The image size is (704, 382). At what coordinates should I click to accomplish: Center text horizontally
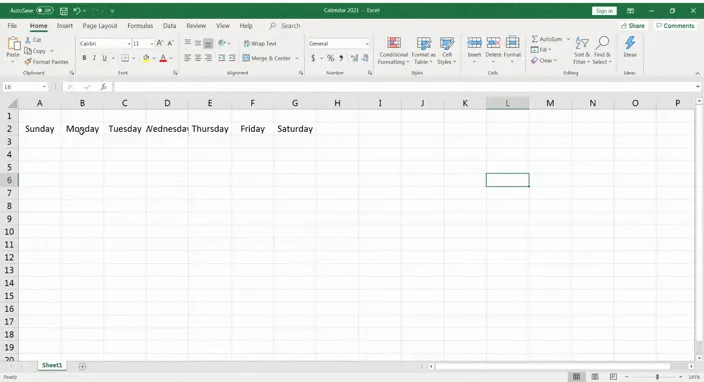point(198,58)
